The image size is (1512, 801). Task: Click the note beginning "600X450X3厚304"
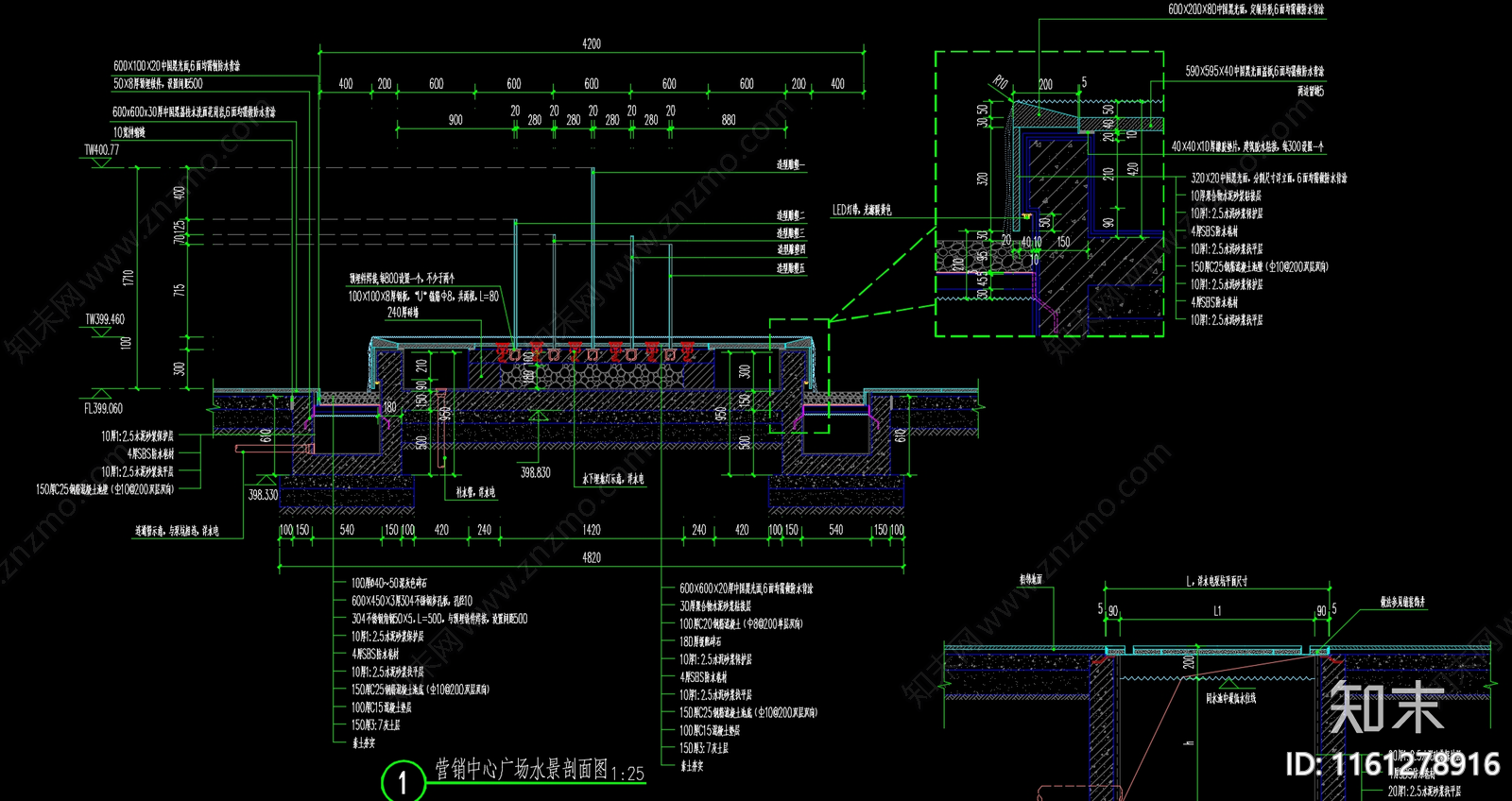(412, 601)
